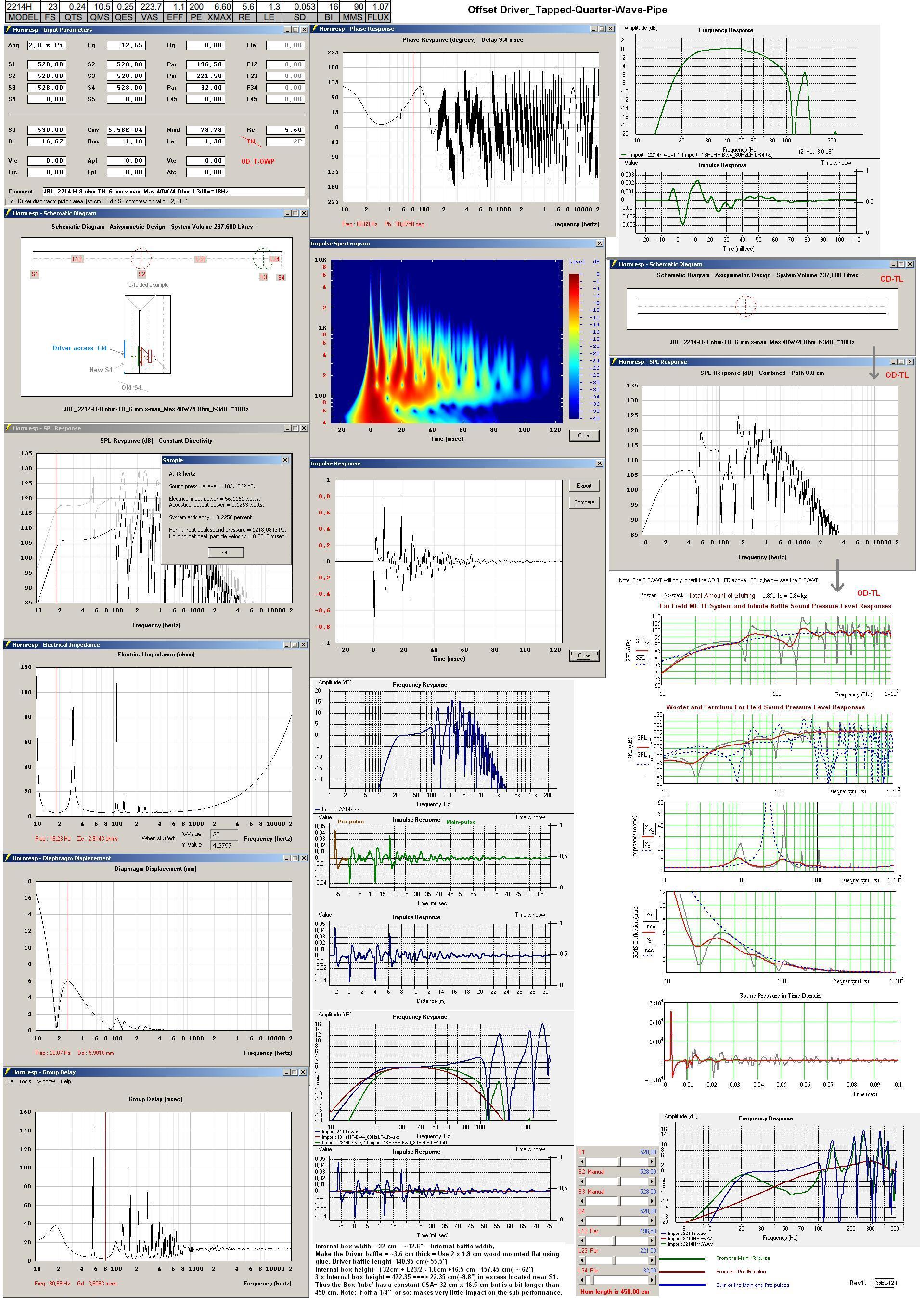924x1298 pixels.
Task: Click lightning icon of right-side SPL Response window
Action: [614, 361]
